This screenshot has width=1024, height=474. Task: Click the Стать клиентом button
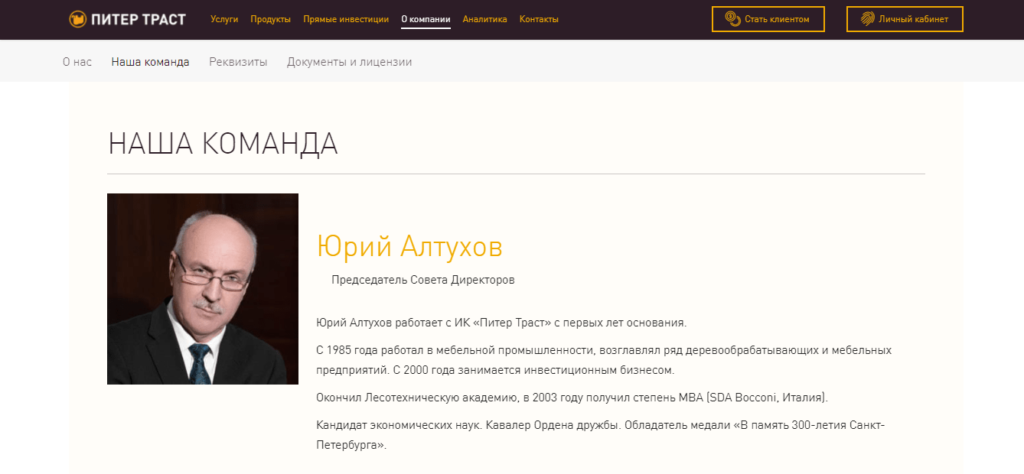coord(768,19)
